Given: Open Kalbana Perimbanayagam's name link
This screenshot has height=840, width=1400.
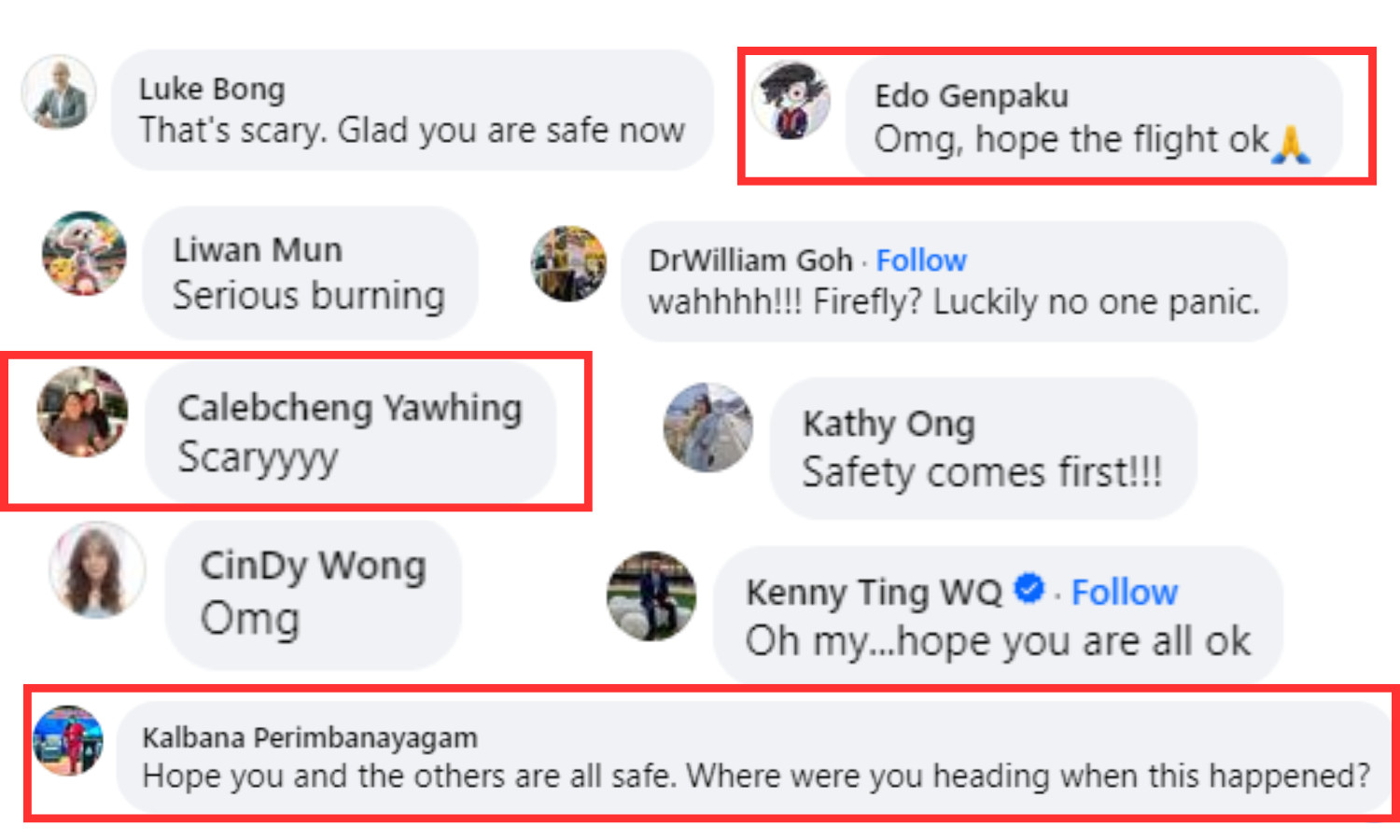Looking at the screenshot, I should click(310, 737).
